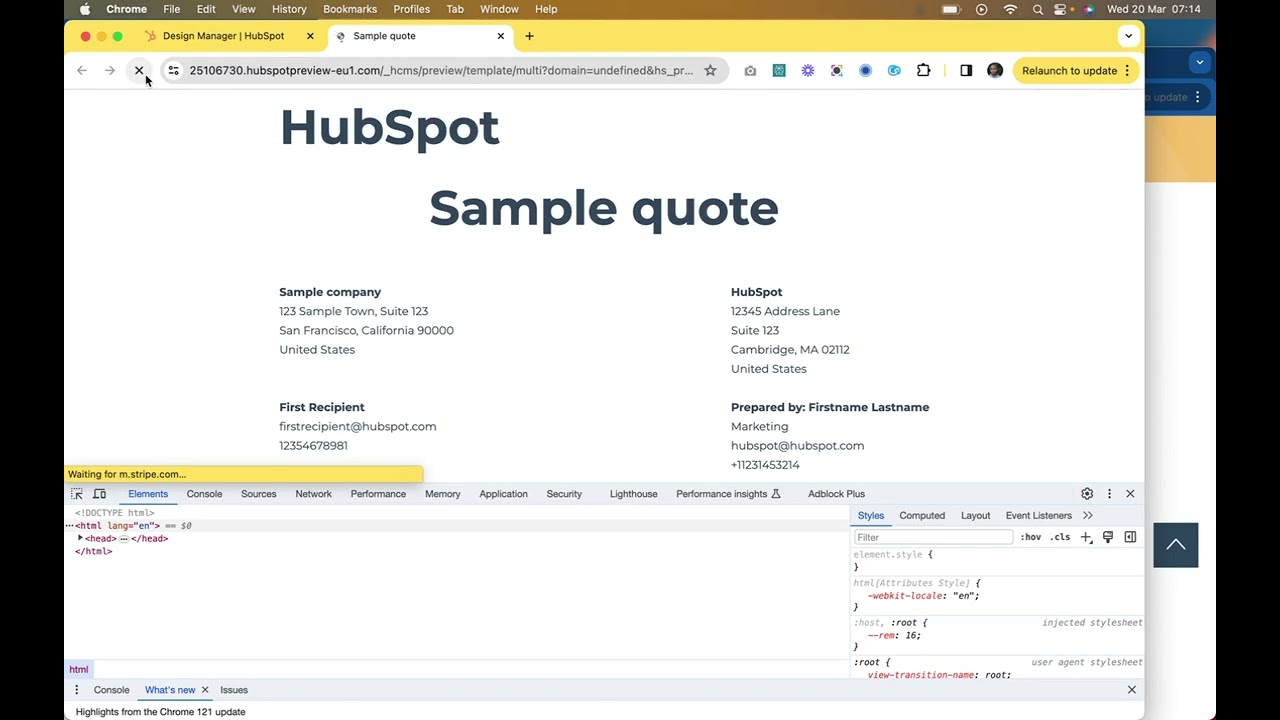Show more Styles pane tabs
Viewport: 1280px width, 720px height.
pos(1087,516)
